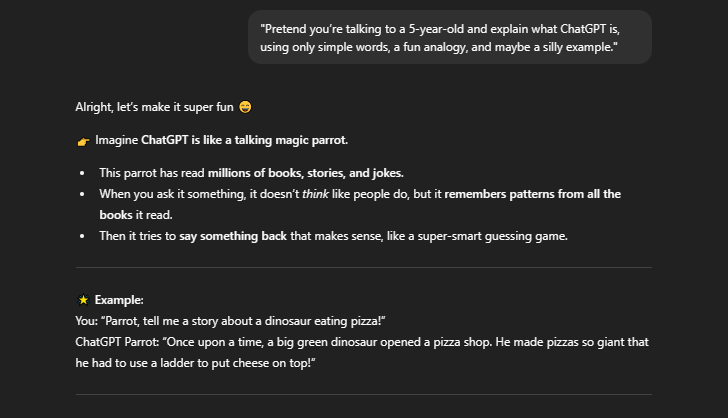Click the pointing hand emoji before 'Imagine'

83,141
